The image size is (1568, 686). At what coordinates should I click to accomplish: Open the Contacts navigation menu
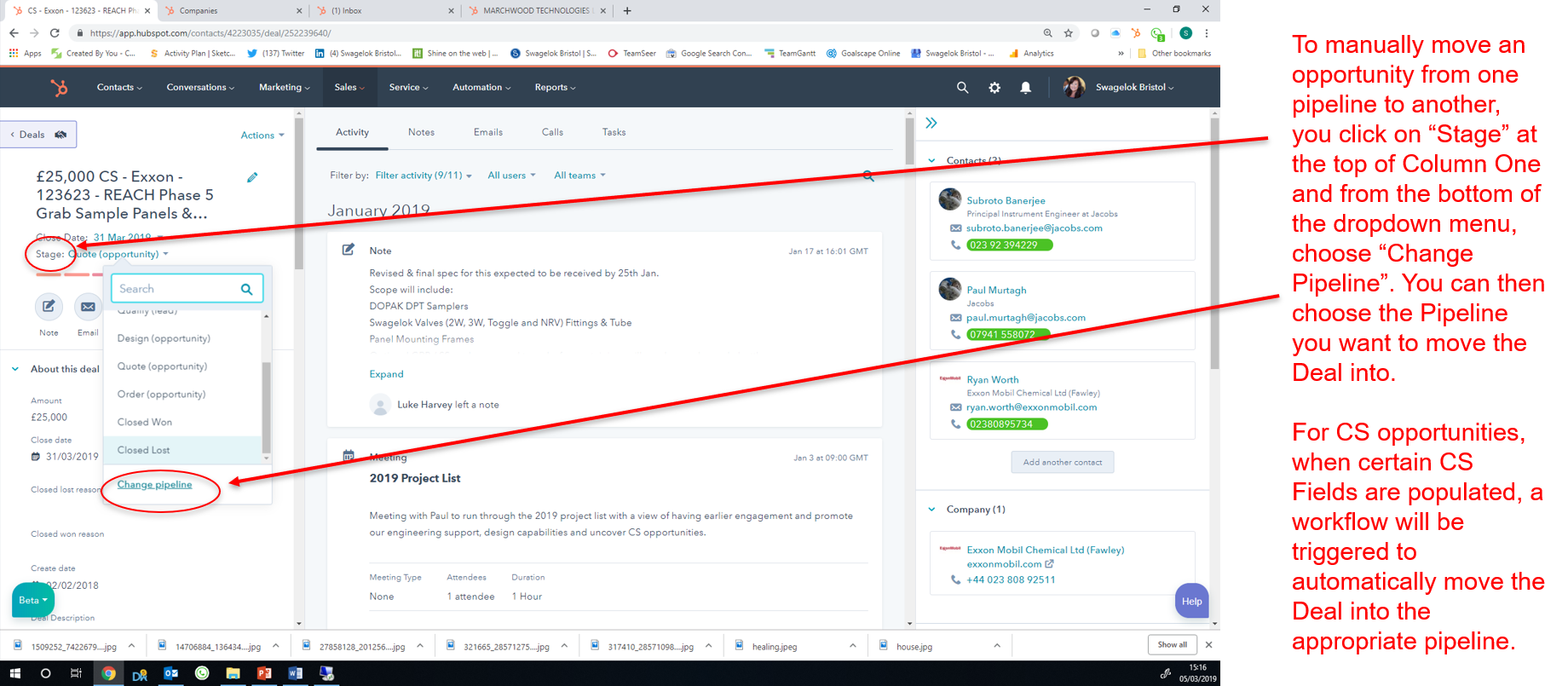tap(119, 87)
